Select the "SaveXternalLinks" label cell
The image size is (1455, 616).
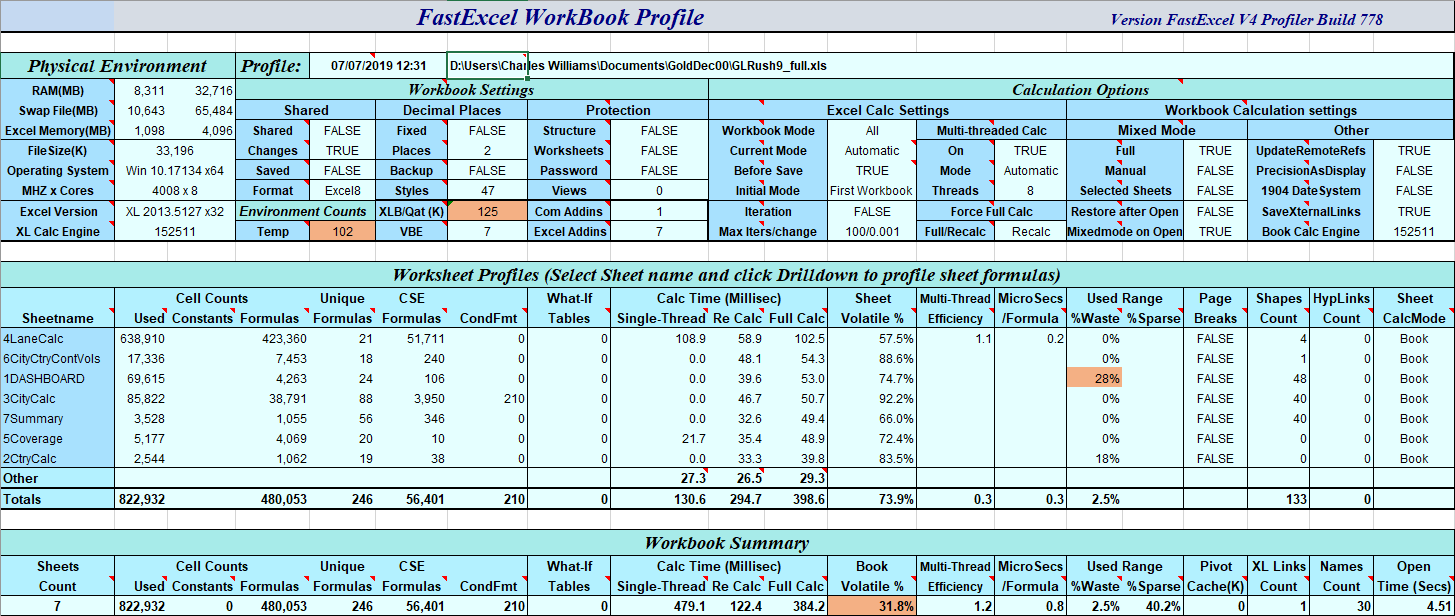1310,211
